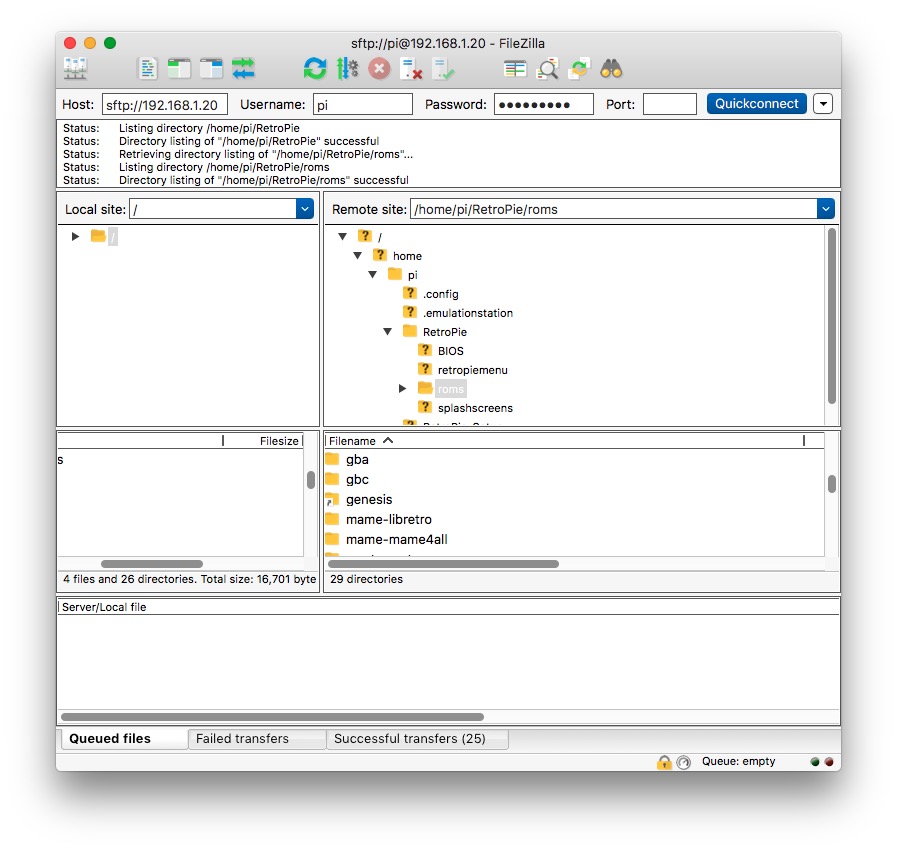Select the splashscreens folder

475,408
